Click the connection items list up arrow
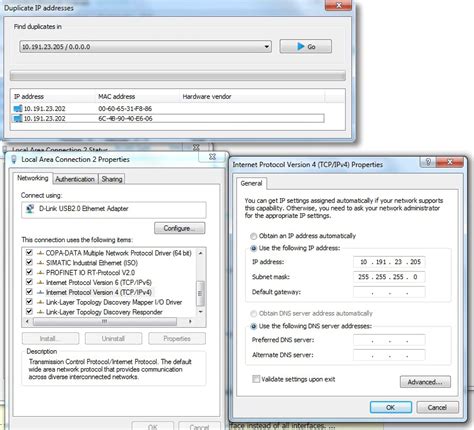The width and height of the screenshot is (474, 430). pyautogui.click(x=200, y=253)
